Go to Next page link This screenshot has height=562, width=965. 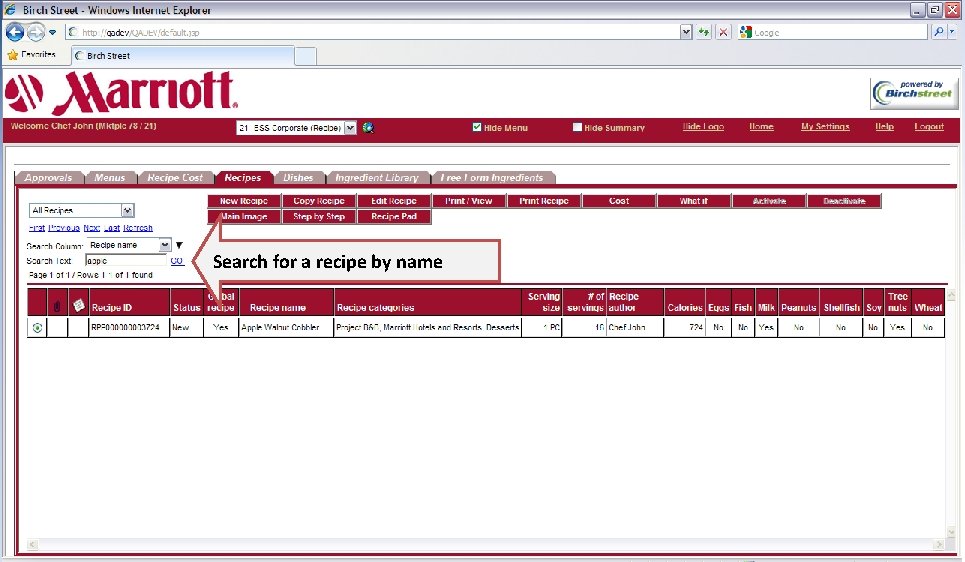[x=92, y=228]
